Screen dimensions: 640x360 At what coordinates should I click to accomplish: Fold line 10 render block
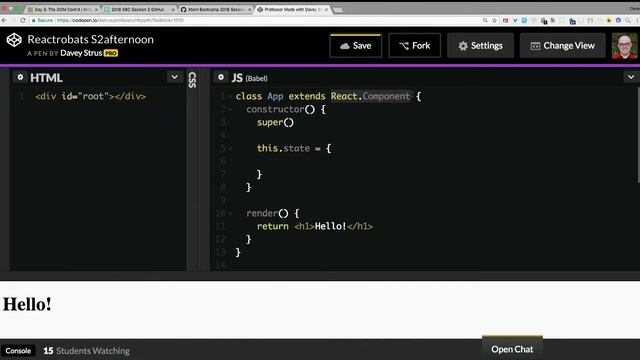[231, 213]
